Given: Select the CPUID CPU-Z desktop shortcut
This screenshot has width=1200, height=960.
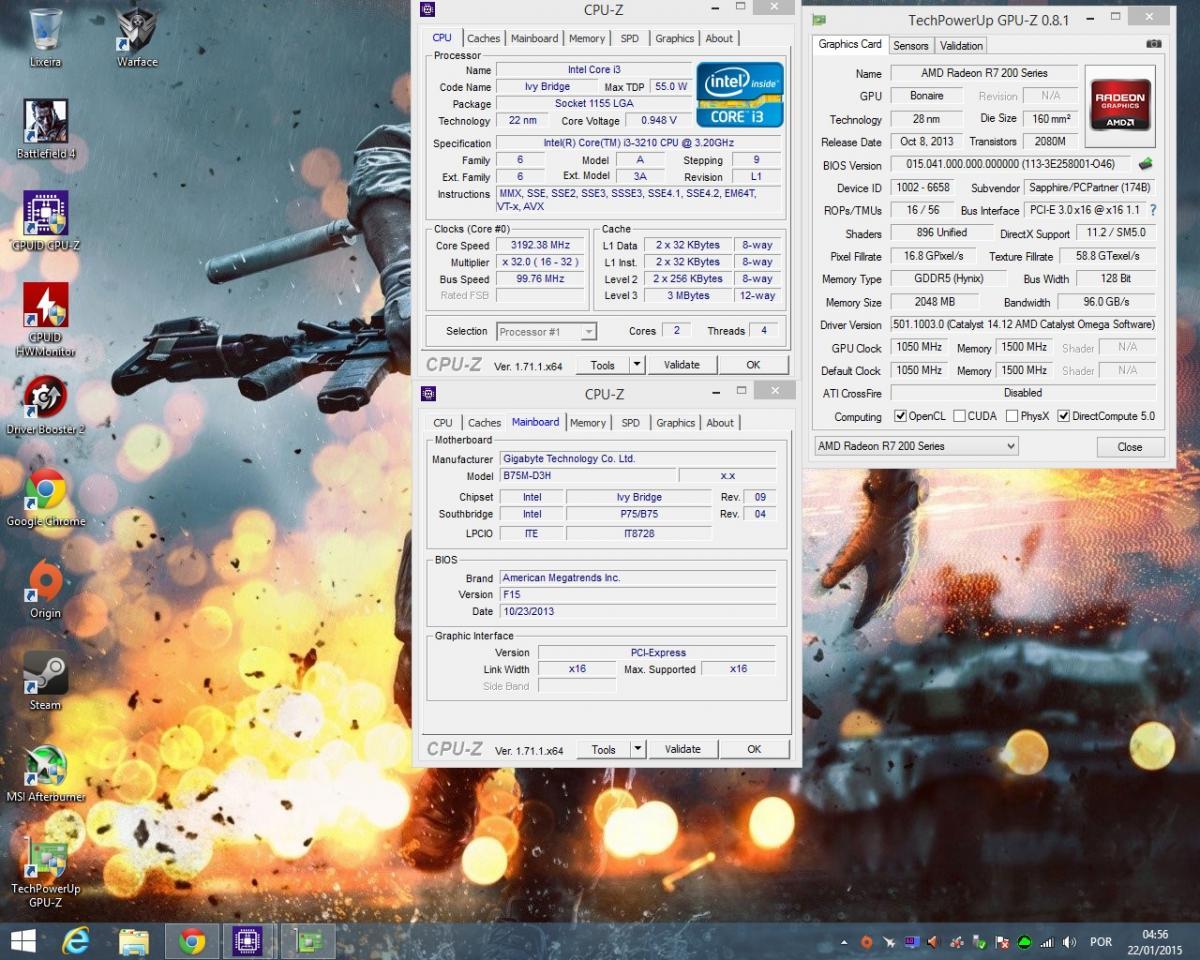Looking at the screenshot, I should pyautogui.click(x=46, y=221).
